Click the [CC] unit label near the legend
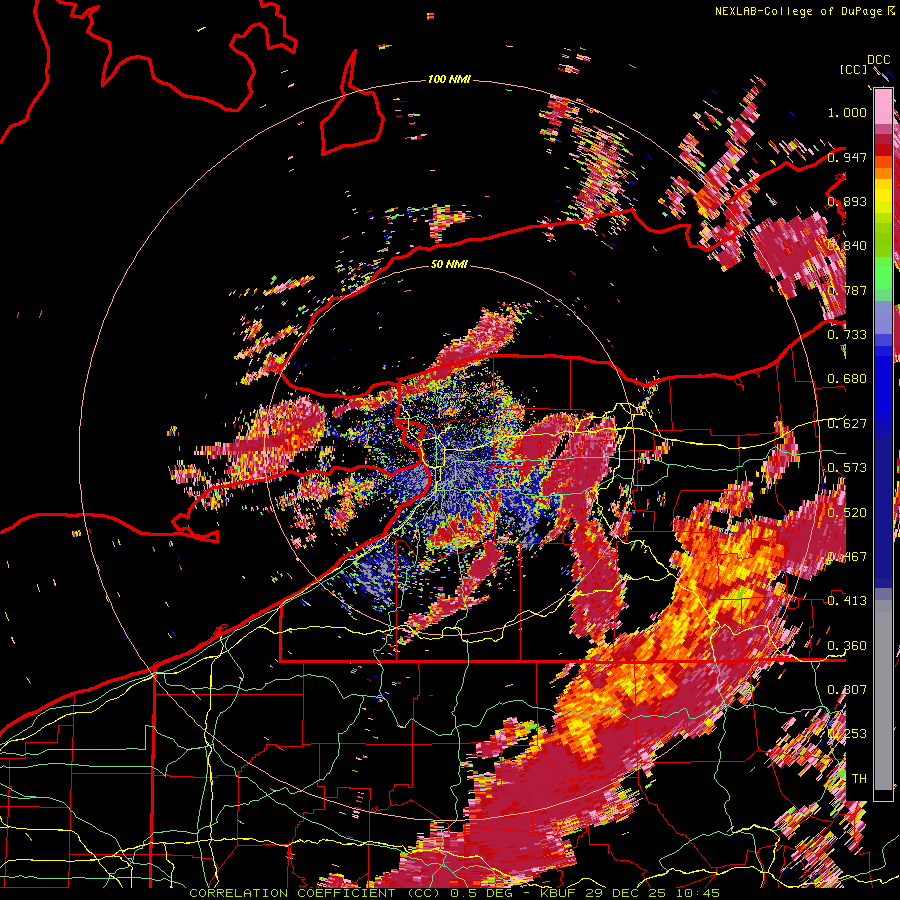This screenshot has height=900, width=900. click(x=854, y=69)
